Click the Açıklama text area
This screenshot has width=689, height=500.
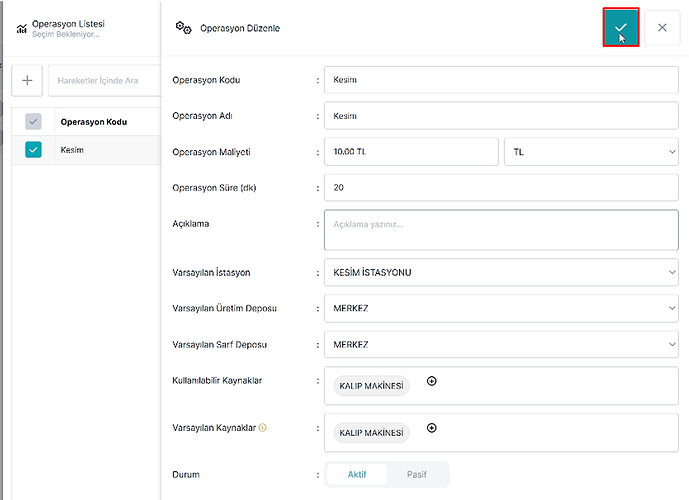point(501,230)
